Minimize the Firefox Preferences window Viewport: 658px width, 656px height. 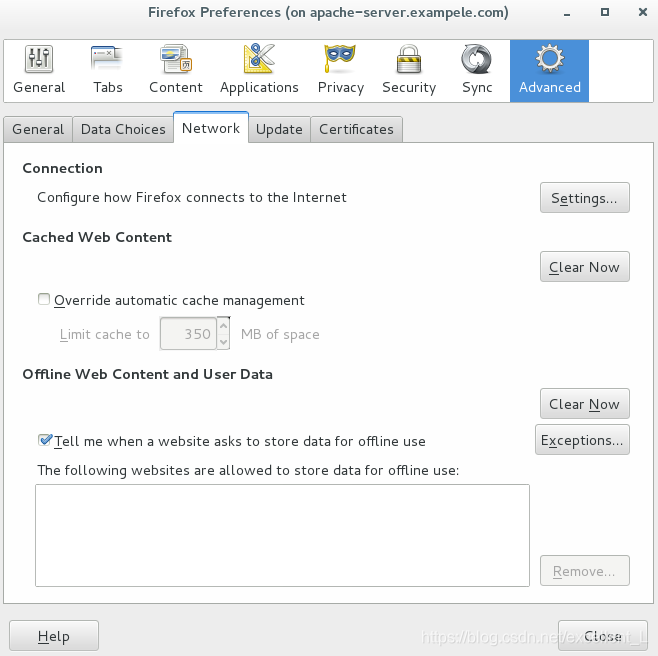click(567, 13)
